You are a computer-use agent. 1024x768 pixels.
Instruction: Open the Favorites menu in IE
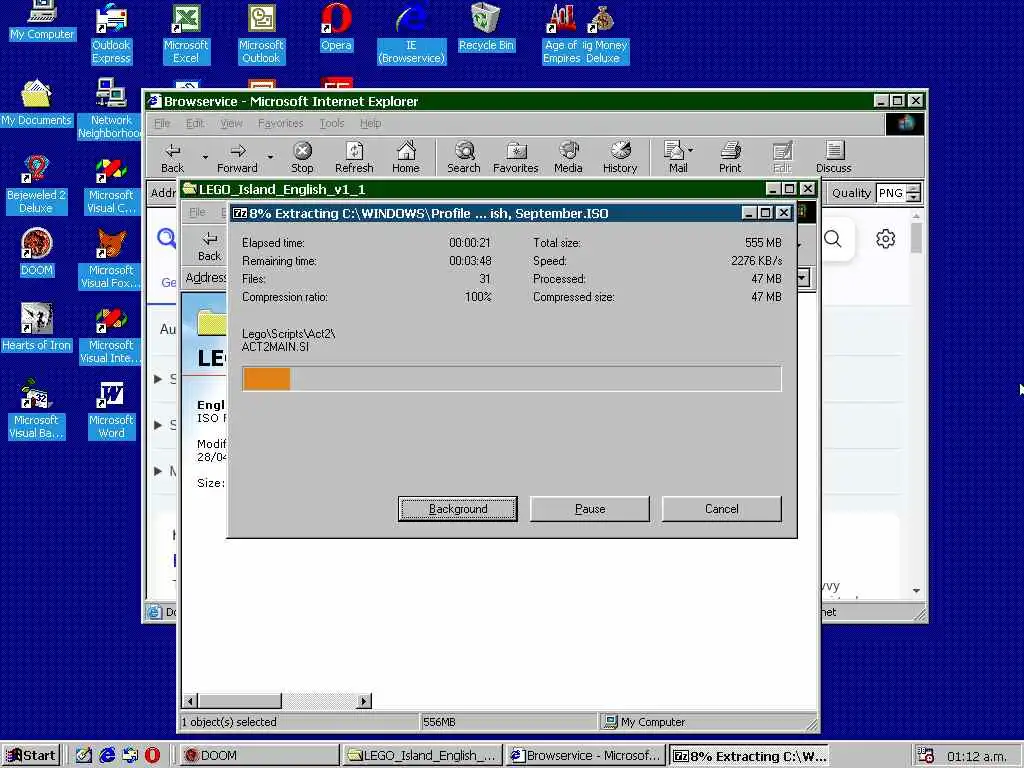[x=280, y=123]
